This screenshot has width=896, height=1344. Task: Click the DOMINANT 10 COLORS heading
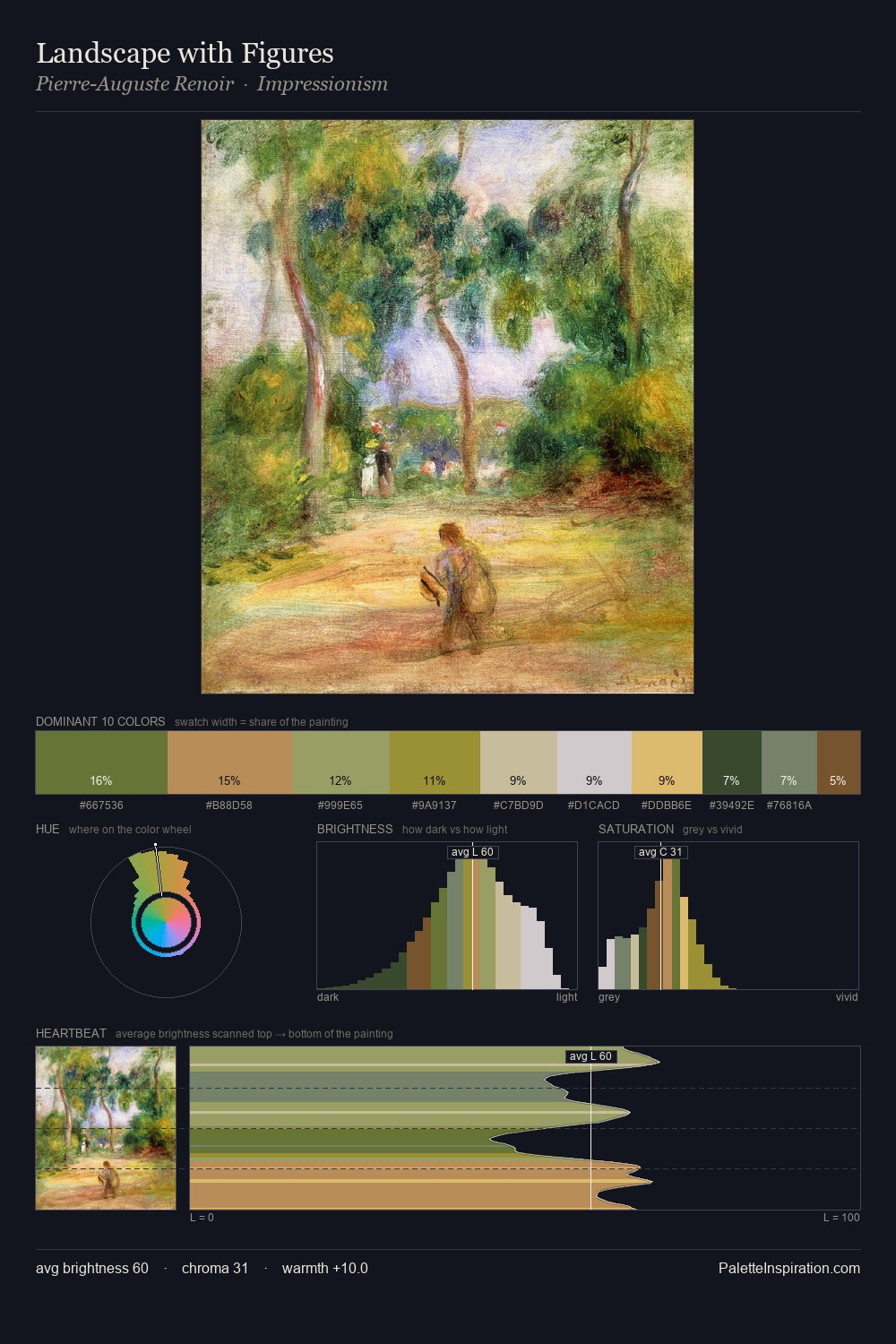[100, 721]
